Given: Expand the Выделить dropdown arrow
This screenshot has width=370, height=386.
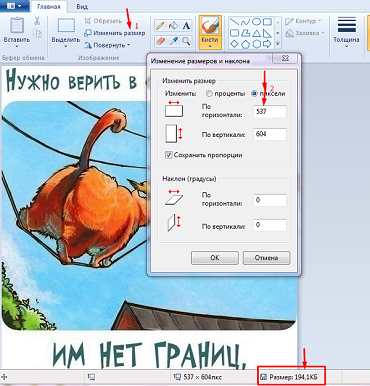Looking at the screenshot, I should click(66, 46).
